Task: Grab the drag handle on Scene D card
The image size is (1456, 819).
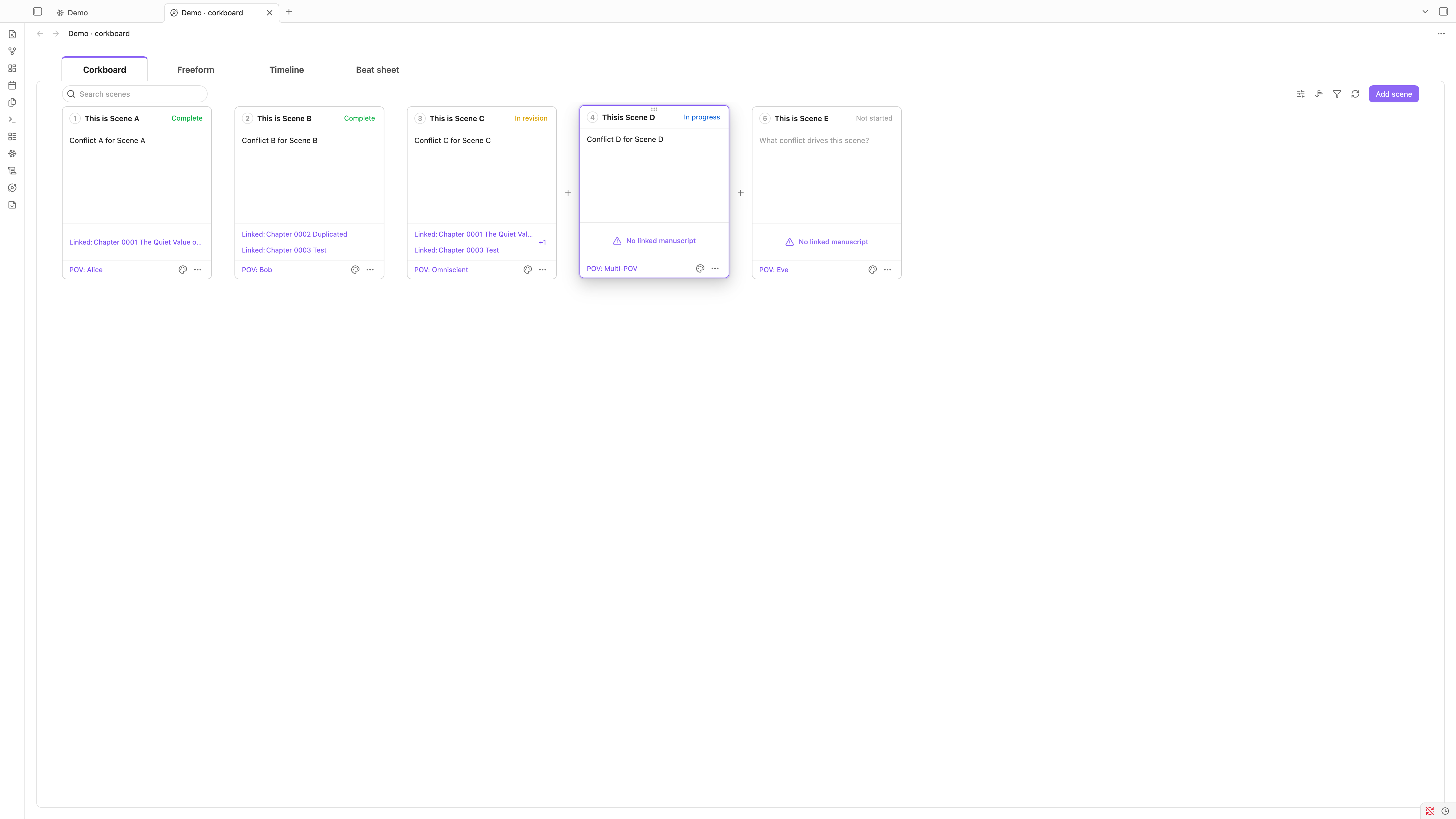Action: pos(654,109)
